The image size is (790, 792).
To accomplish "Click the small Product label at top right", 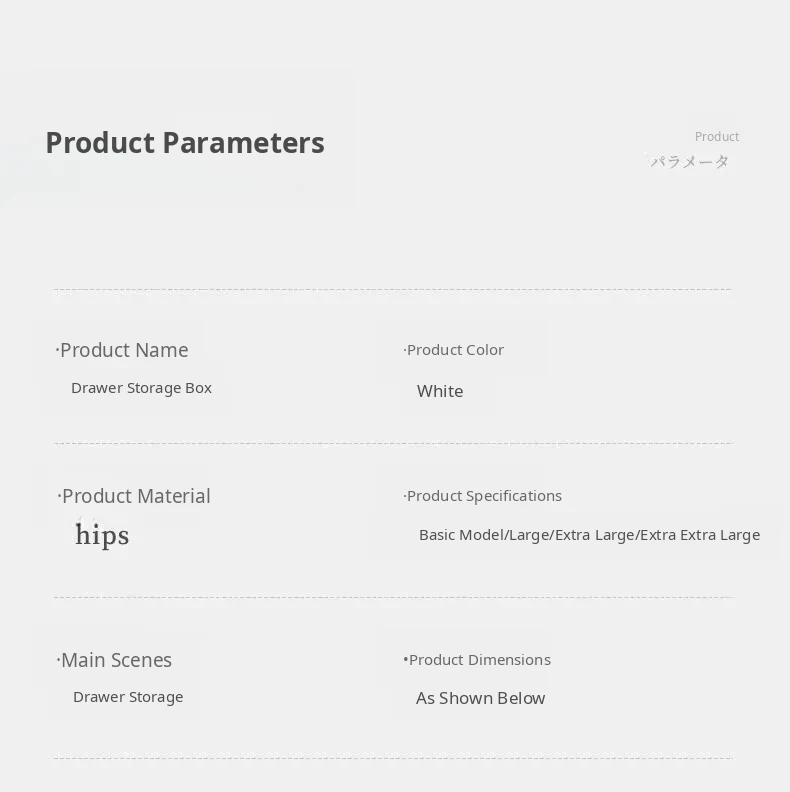I will pos(717,137).
